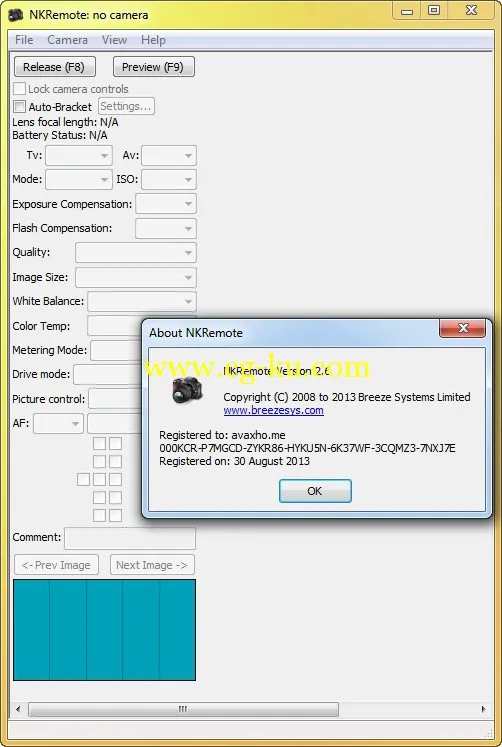Viewport: 502px width, 747px height.
Task: Enable the Auto-Bracket checkbox
Action: (x=20, y=106)
